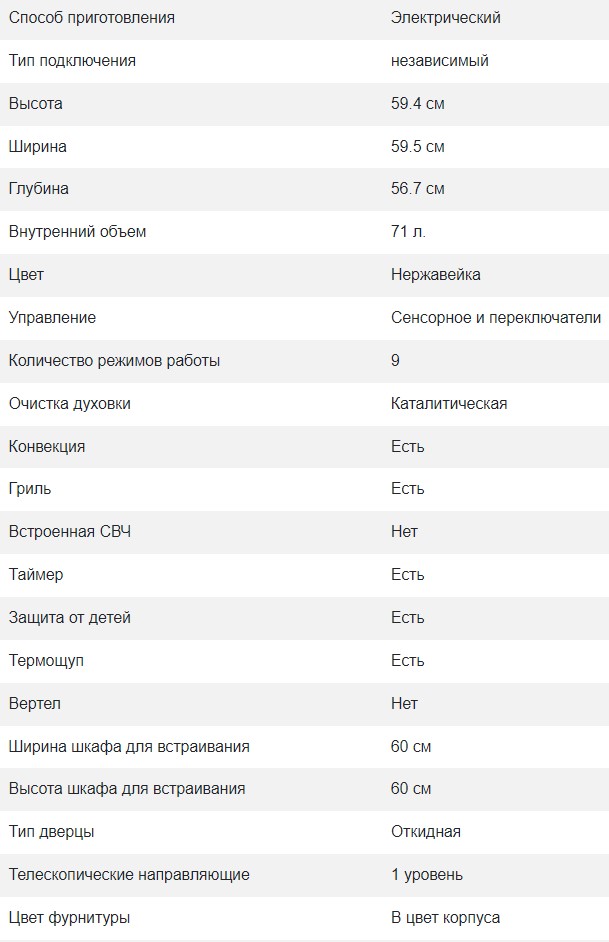Image resolution: width=609 pixels, height=942 pixels.
Task: Click the 'Встроенная СВЧ' label
Action: pyautogui.click(x=69, y=532)
